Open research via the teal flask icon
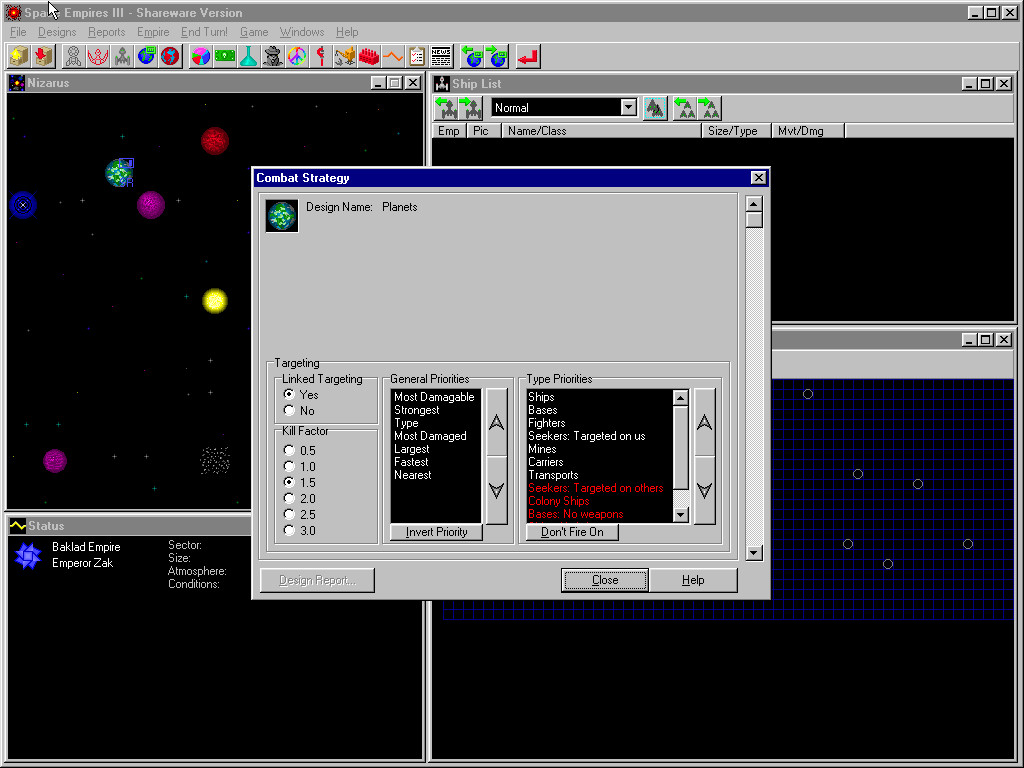 249,57
